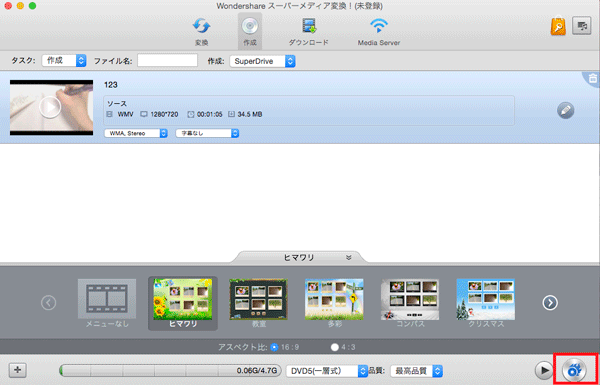Select the コンパス compass menu template
Image resolution: width=600 pixels, height=385 pixels.
point(410,303)
